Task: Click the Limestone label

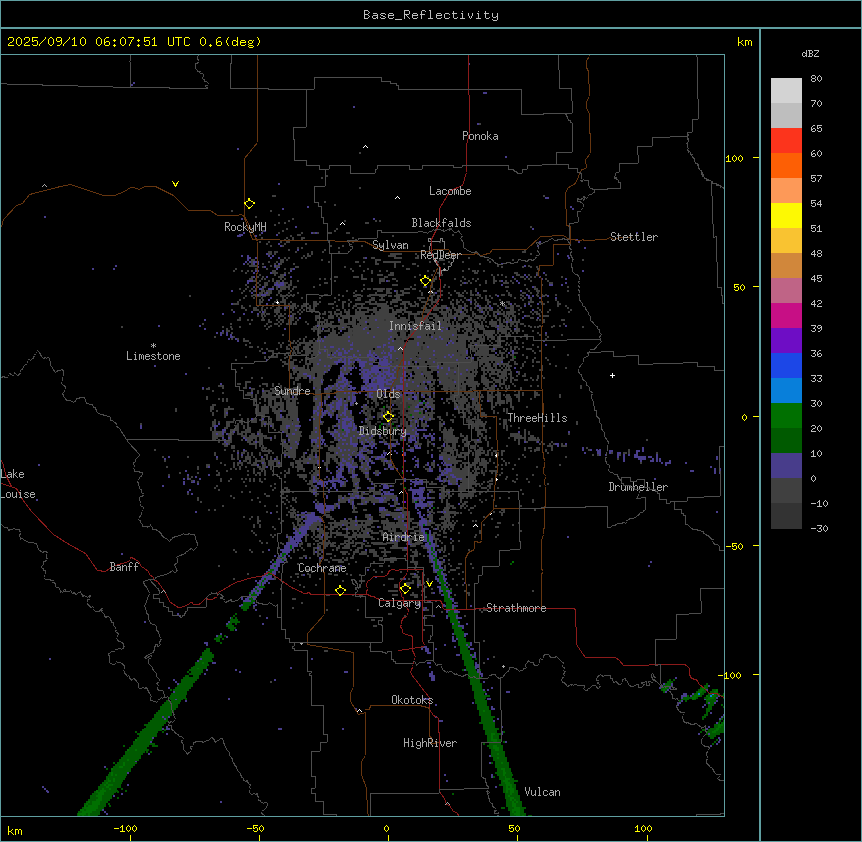Action: [153, 356]
